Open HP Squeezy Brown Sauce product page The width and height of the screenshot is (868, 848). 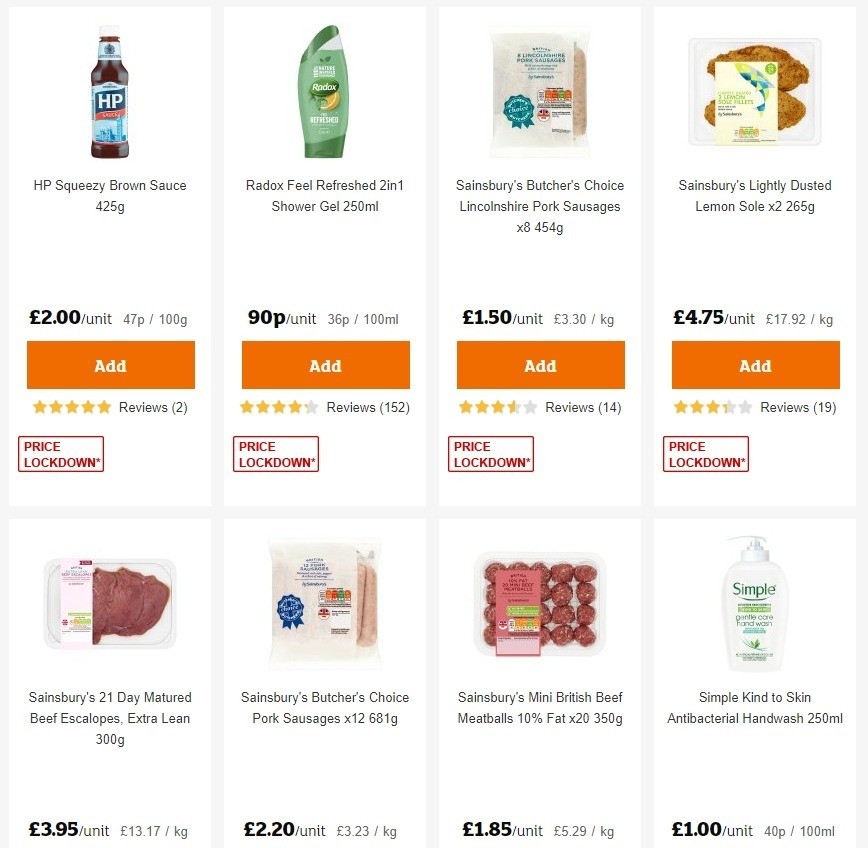click(x=110, y=196)
